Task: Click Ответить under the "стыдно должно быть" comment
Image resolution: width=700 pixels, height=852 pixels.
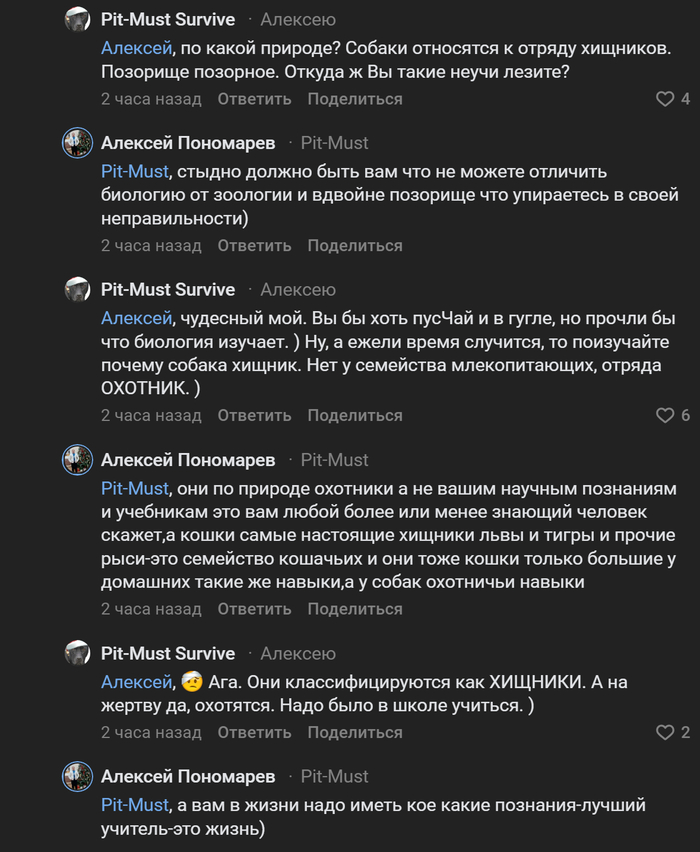Action: point(254,245)
